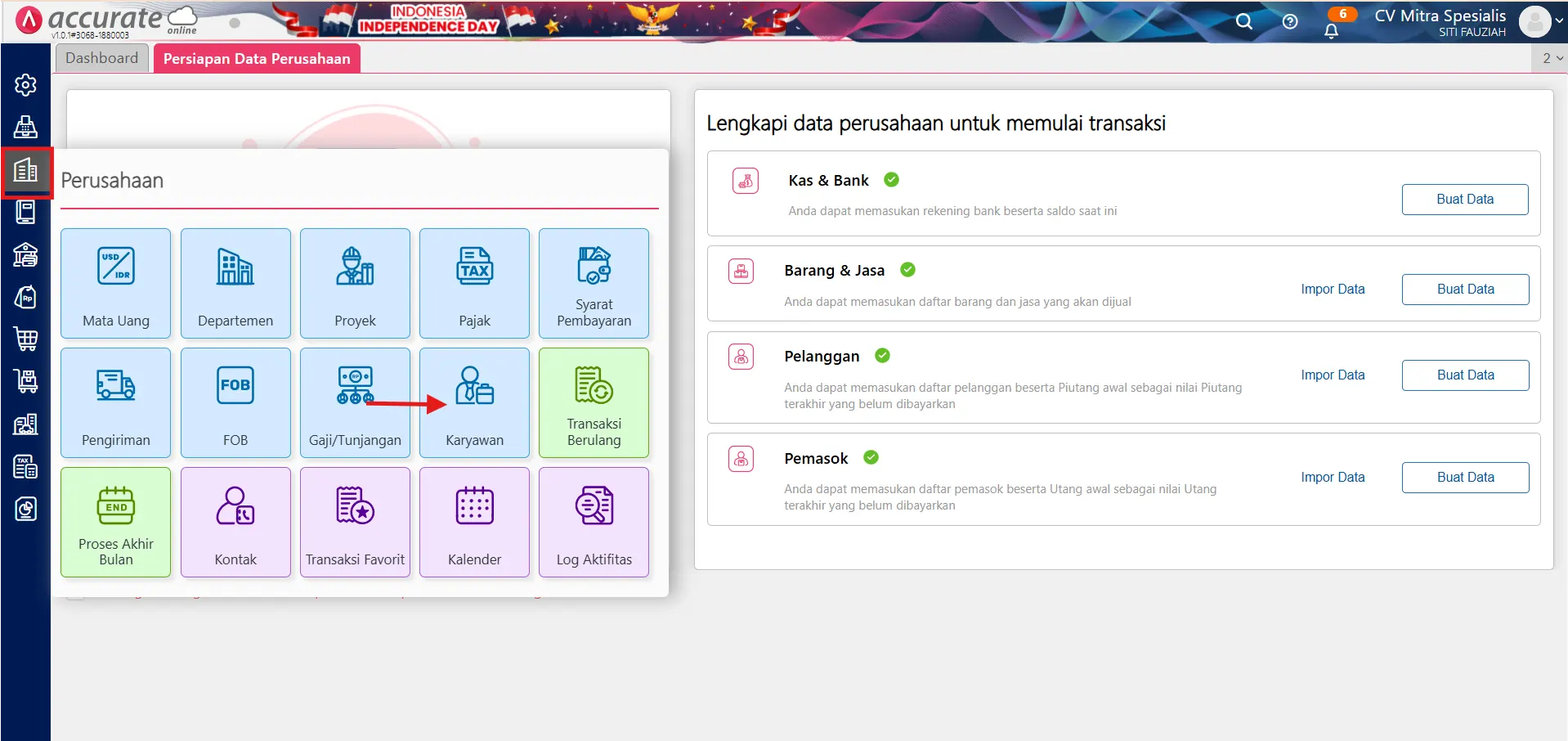Expand the company account dropdown arrow
1568x741 pixels.
pos(1559,21)
